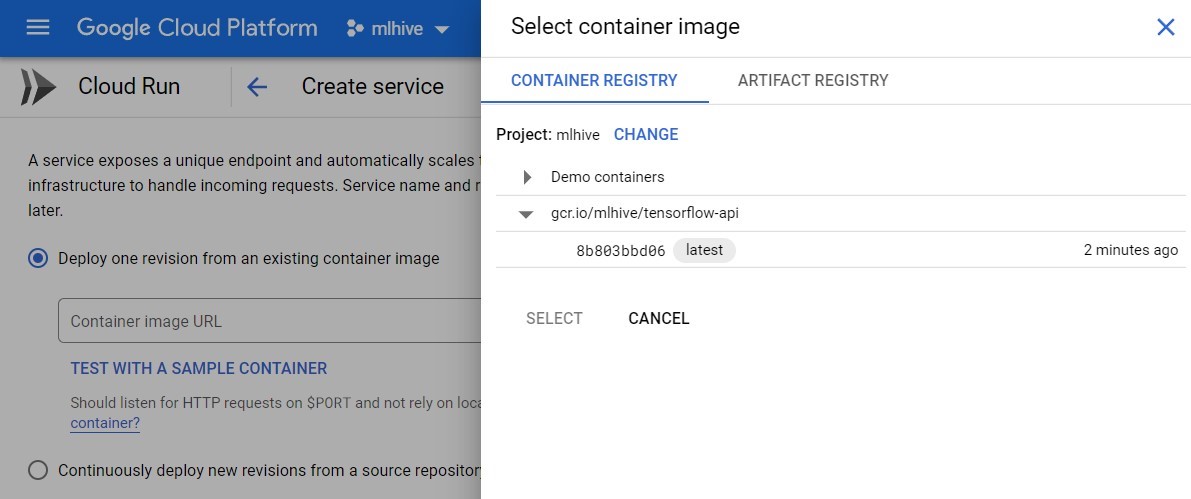Screen dimensions: 1191x499
Task: Select Deploy one revision from existing image
Action: 38,258
